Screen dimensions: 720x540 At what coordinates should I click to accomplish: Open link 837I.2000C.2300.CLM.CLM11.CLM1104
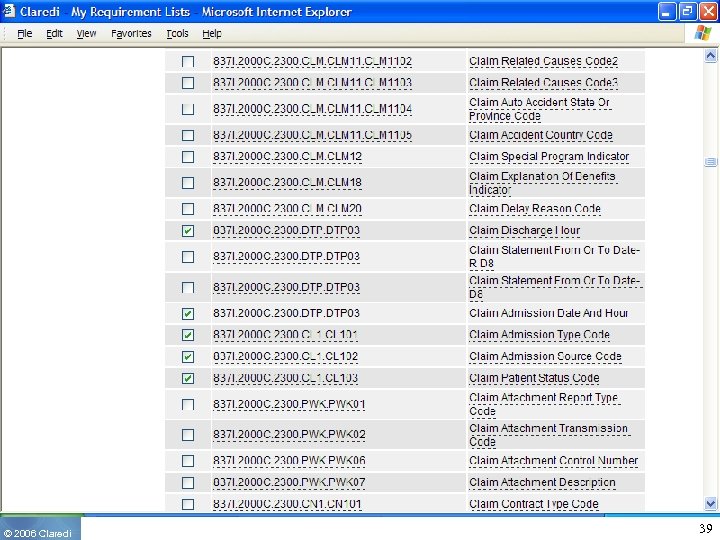tap(312, 109)
